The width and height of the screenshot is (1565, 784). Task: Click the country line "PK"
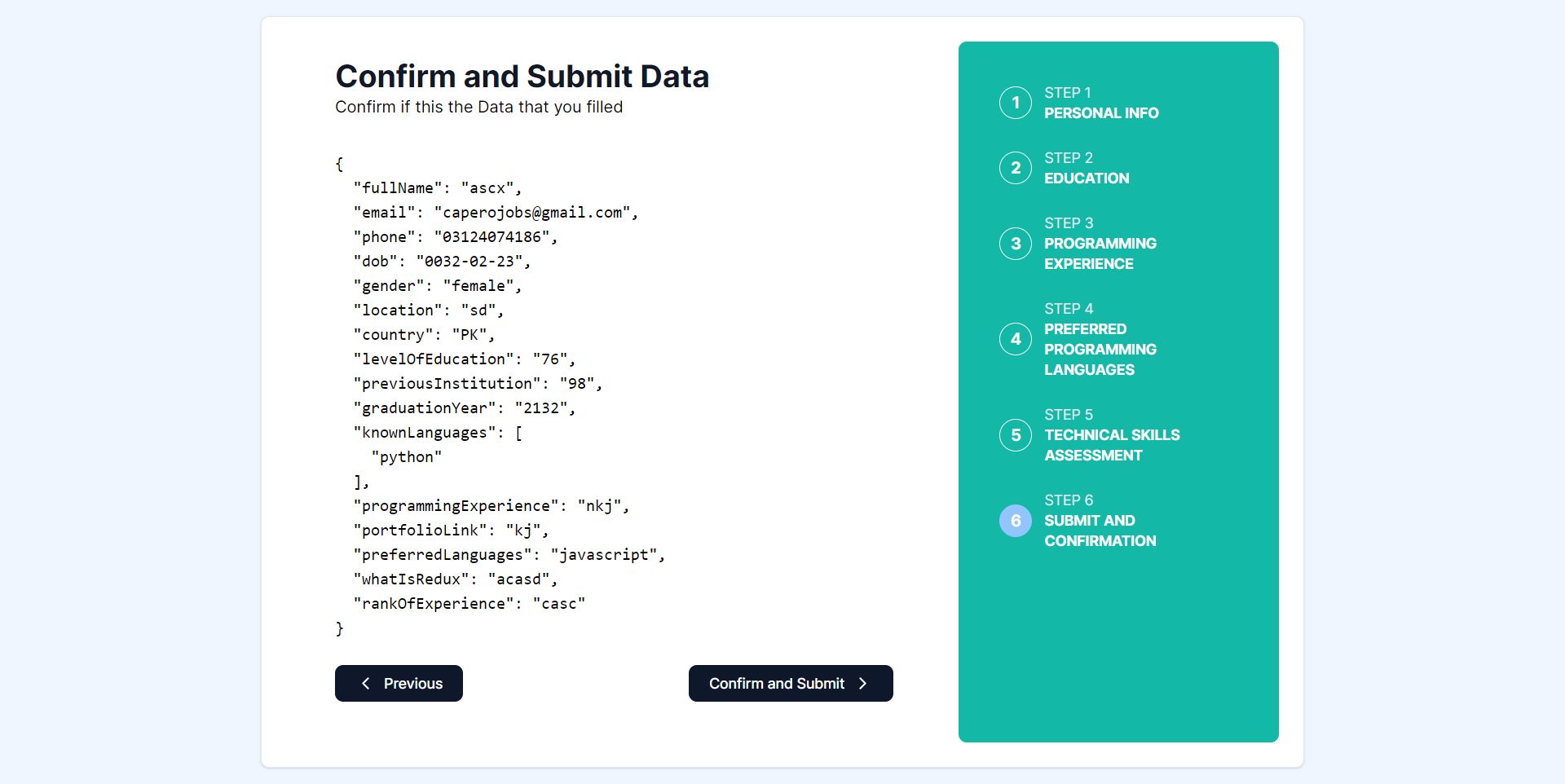pos(424,335)
